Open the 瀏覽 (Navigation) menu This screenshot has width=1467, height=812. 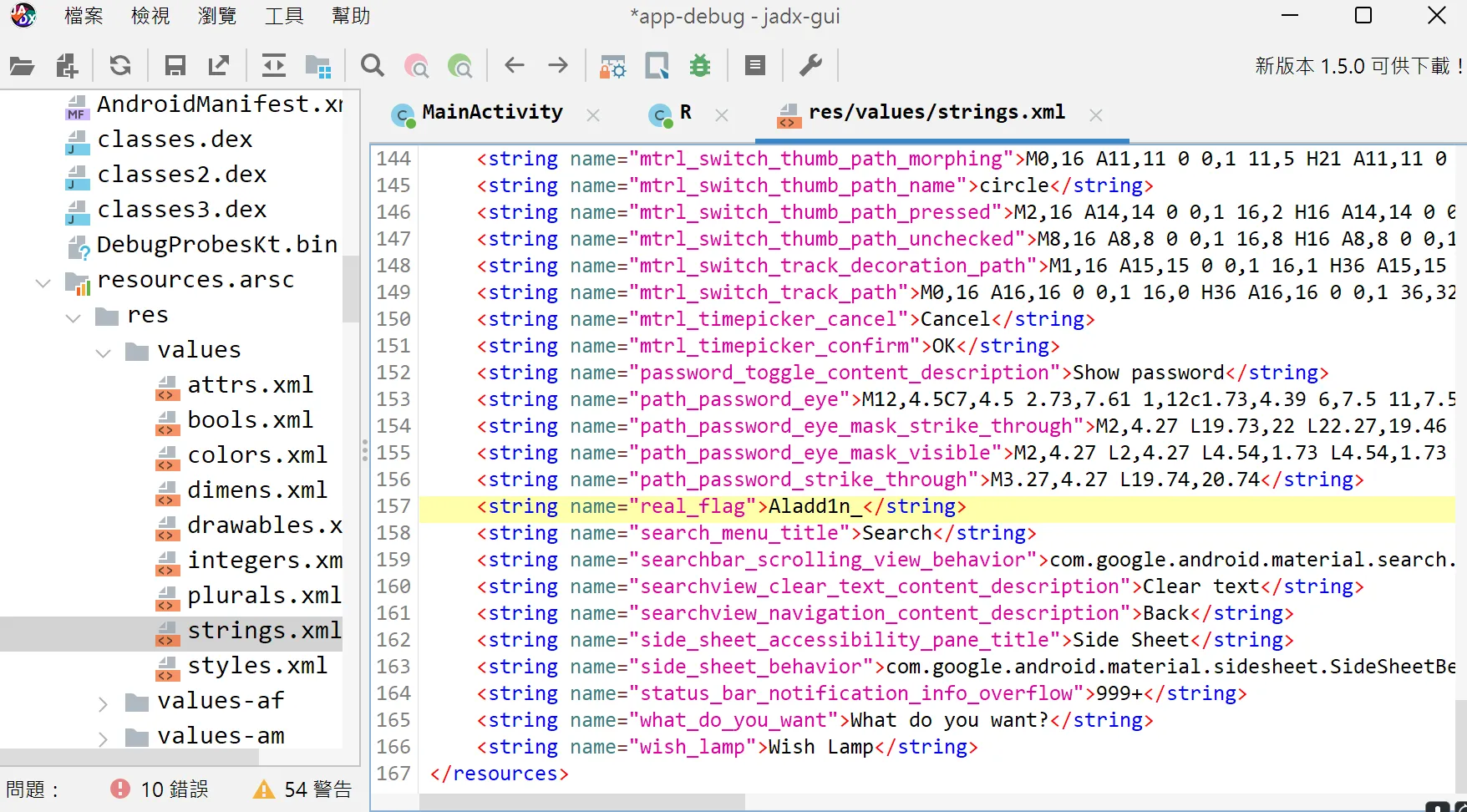[x=217, y=16]
